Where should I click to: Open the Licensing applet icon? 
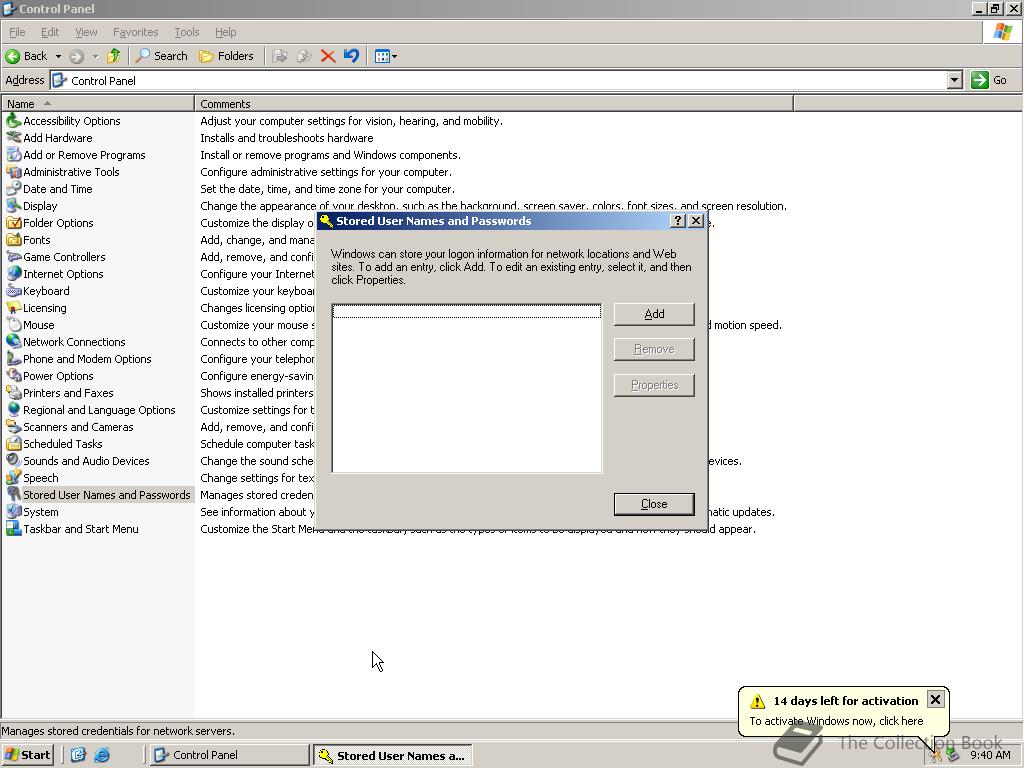pos(14,308)
